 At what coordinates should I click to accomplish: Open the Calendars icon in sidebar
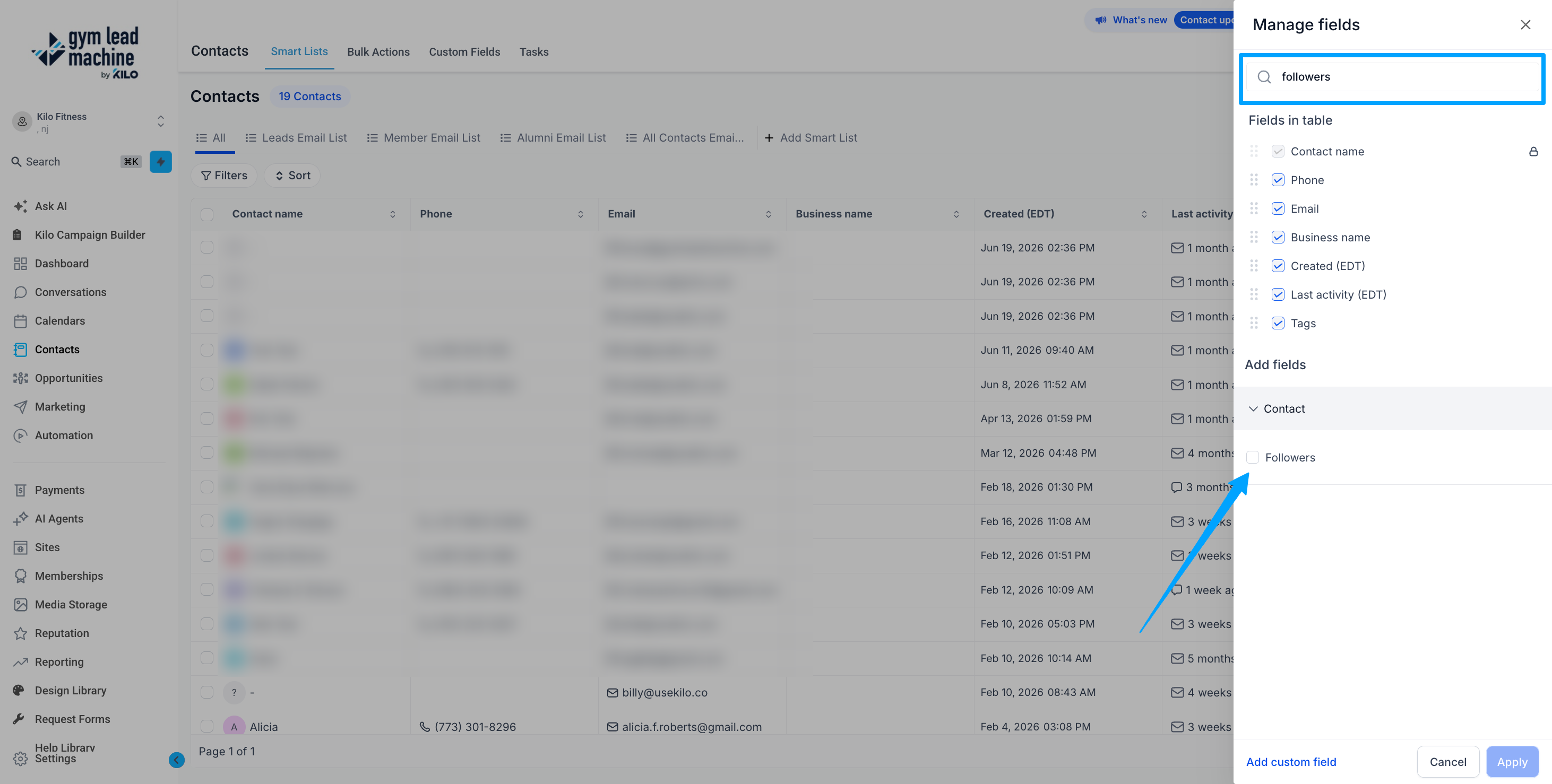21,321
